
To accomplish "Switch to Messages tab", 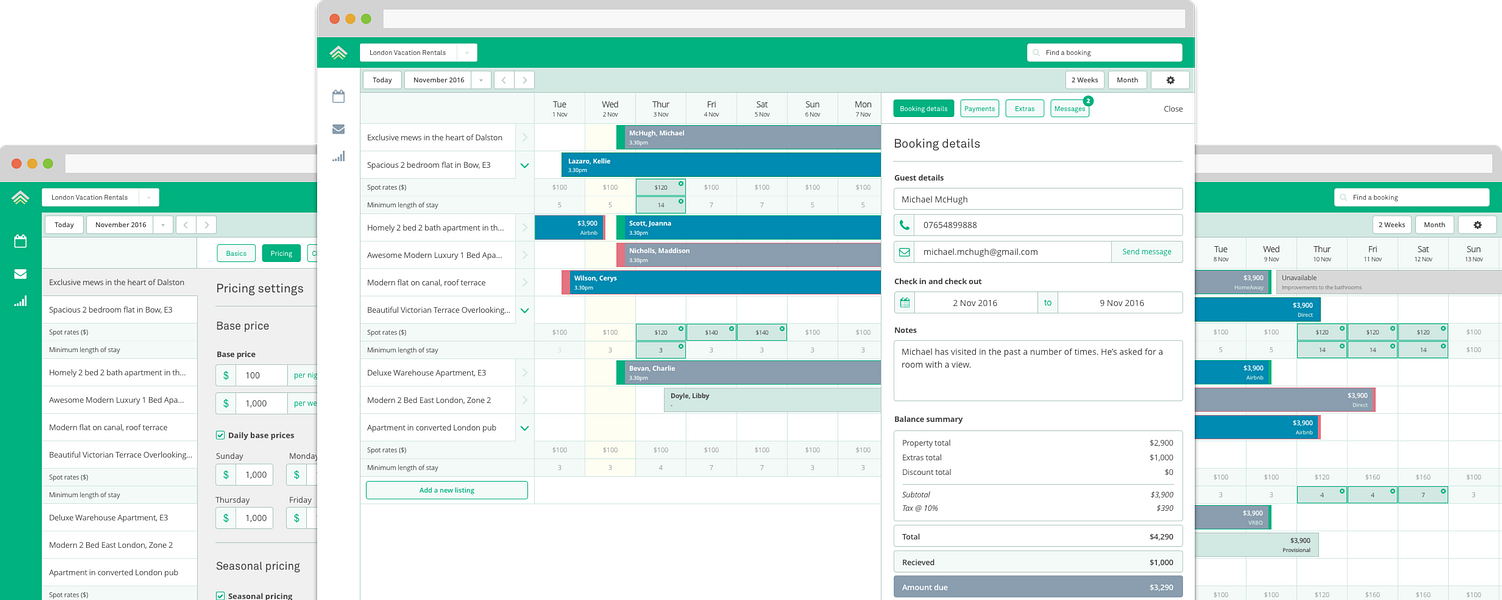I will tap(1069, 108).
